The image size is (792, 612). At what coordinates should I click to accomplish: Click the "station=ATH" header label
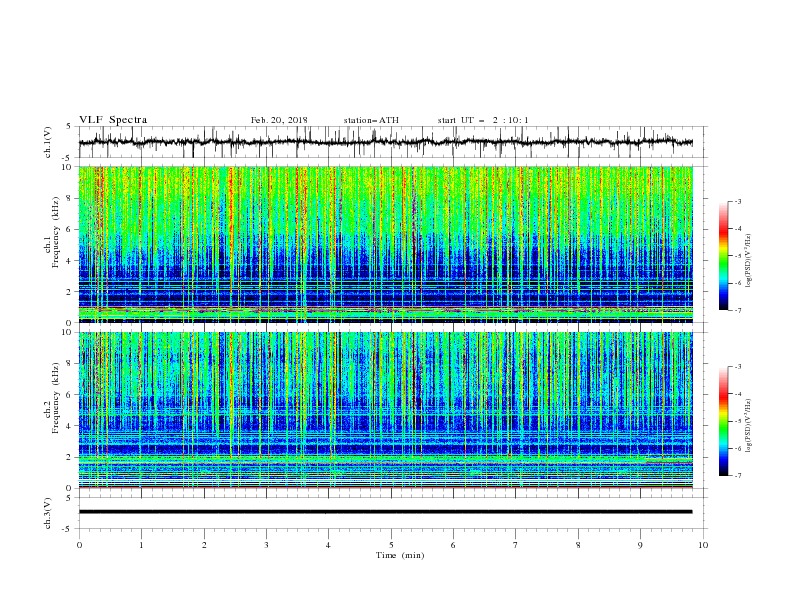[371, 120]
